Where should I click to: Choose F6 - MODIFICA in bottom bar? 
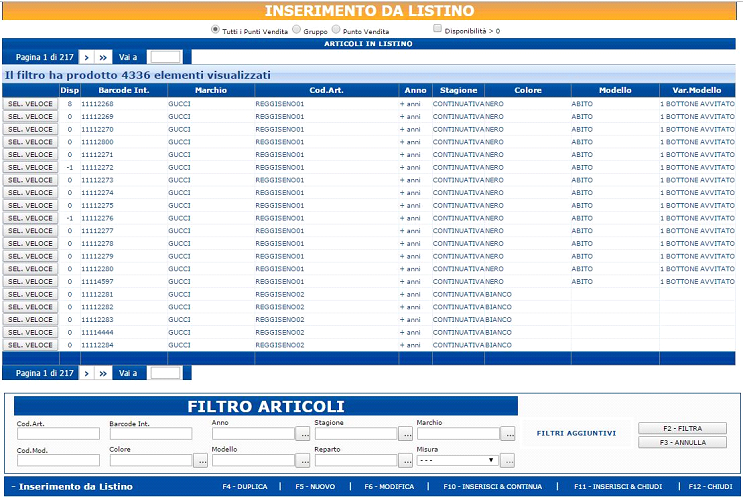(x=389, y=487)
